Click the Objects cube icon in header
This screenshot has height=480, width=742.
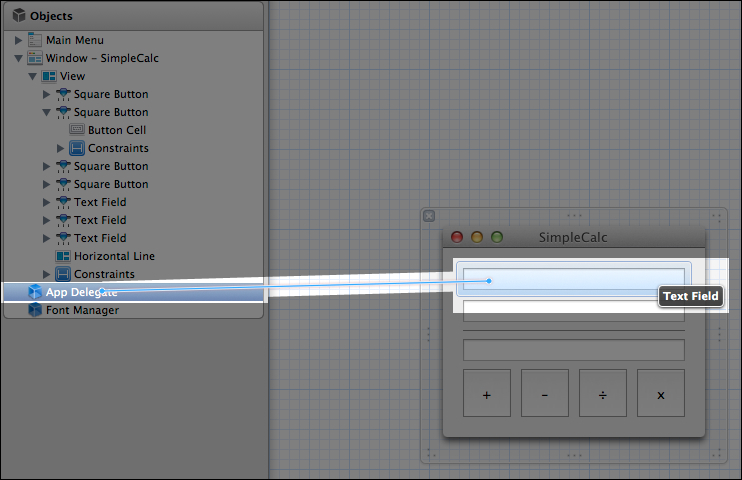19,15
